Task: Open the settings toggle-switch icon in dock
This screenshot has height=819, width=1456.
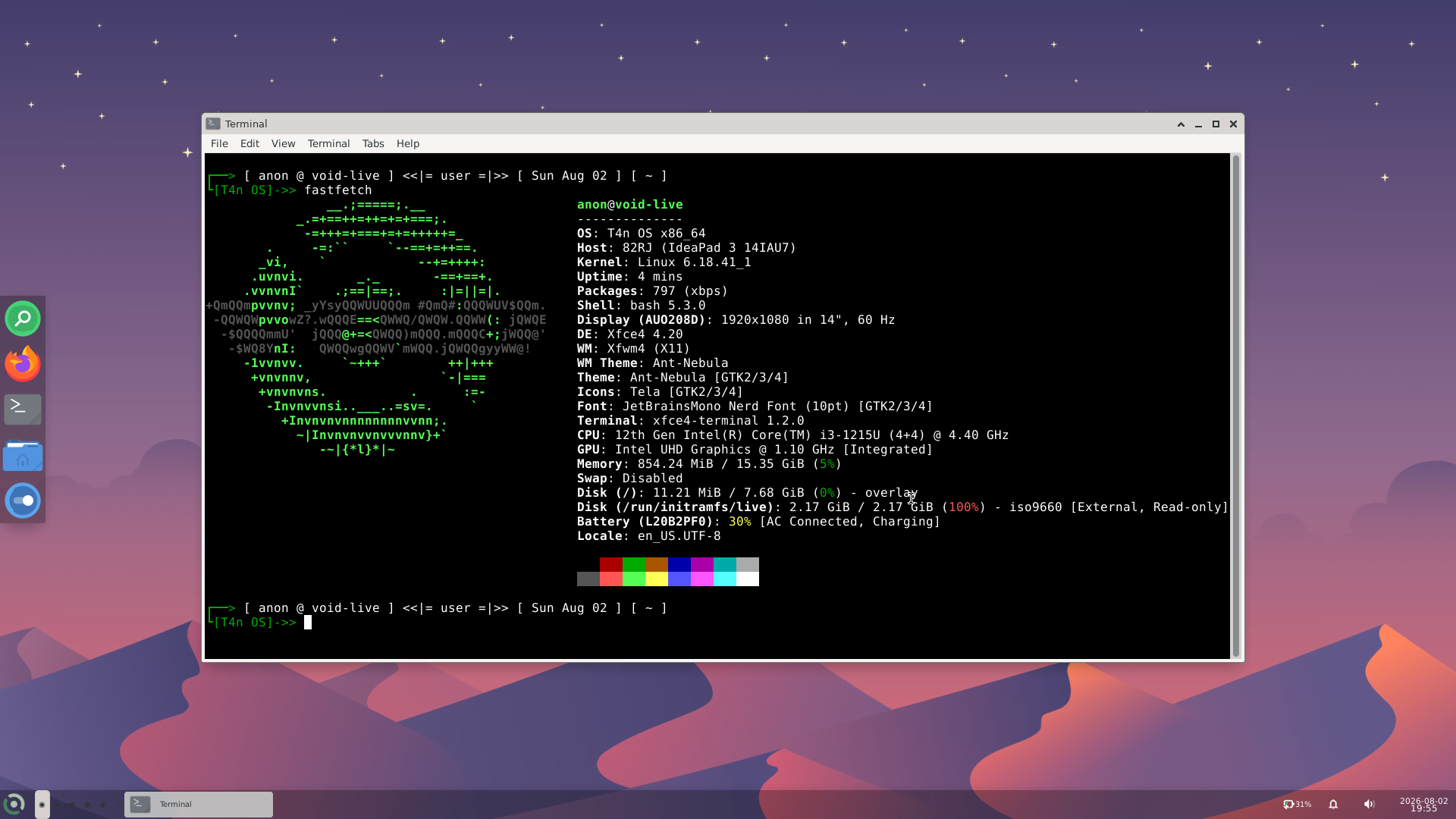Action: pyautogui.click(x=23, y=500)
